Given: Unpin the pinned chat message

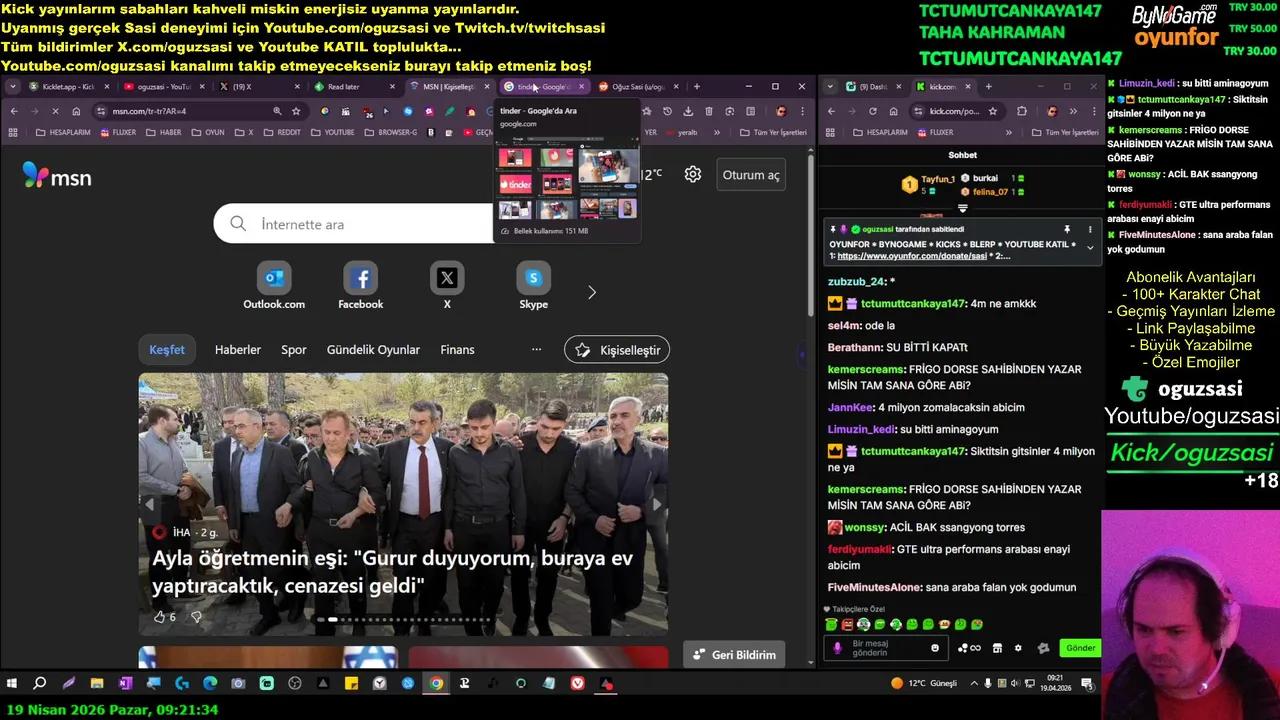Looking at the screenshot, I should tap(1067, 229).
